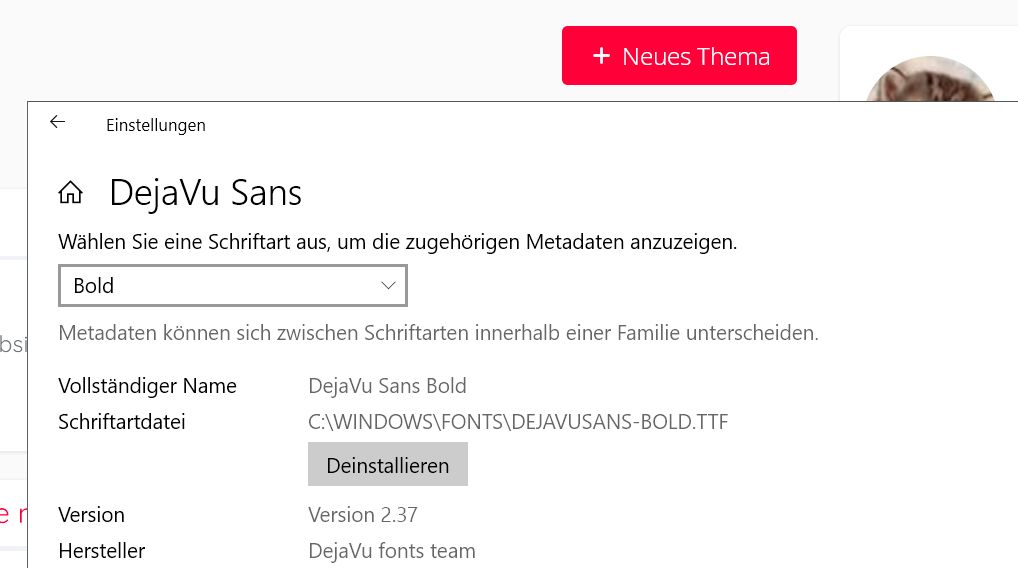Click the Vollständiger Name label
1018x568 pixels.
pos(147,386)
